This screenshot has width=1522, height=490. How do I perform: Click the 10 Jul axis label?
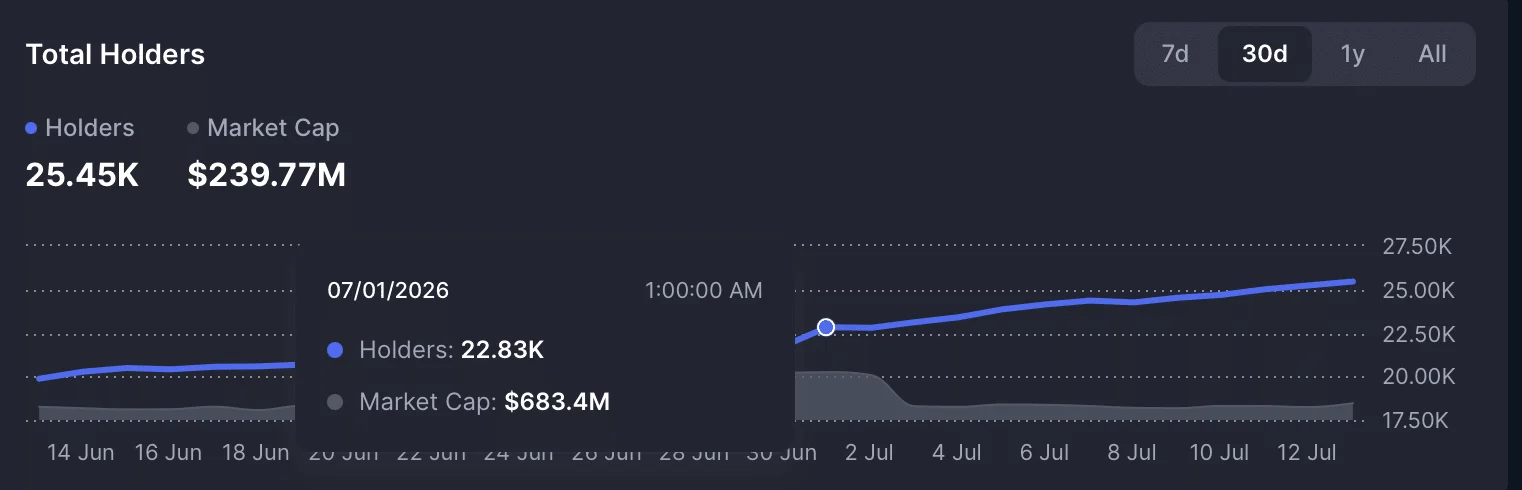tap(1220, 452)
